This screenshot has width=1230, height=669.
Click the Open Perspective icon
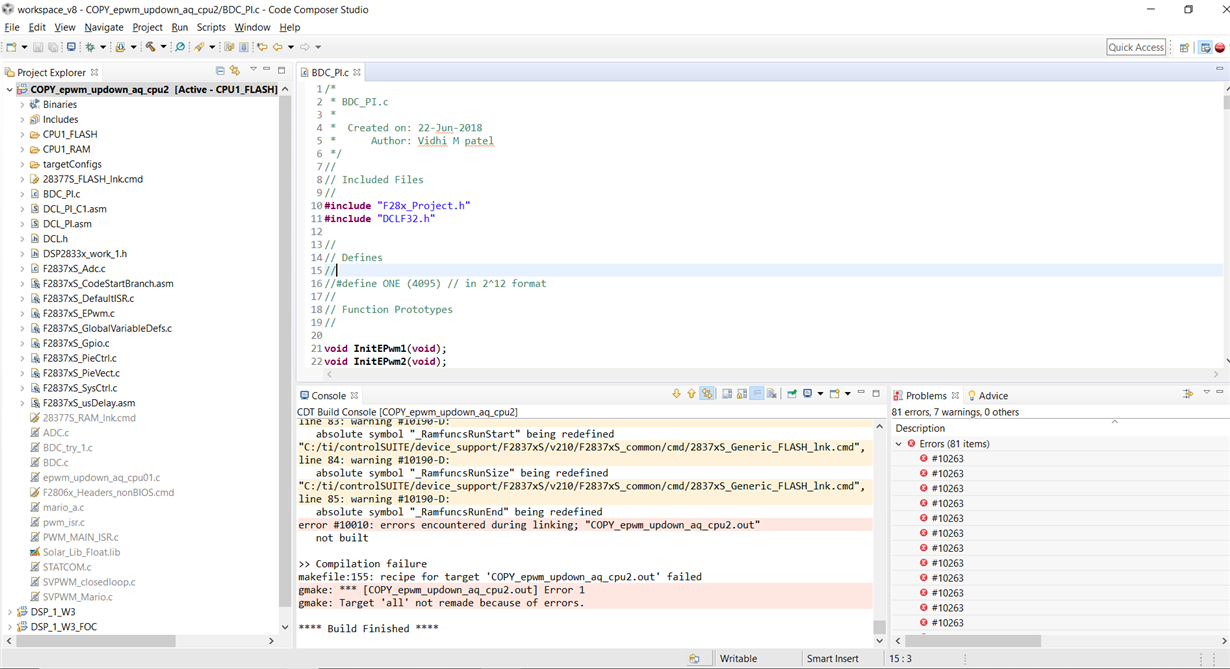1184,47
